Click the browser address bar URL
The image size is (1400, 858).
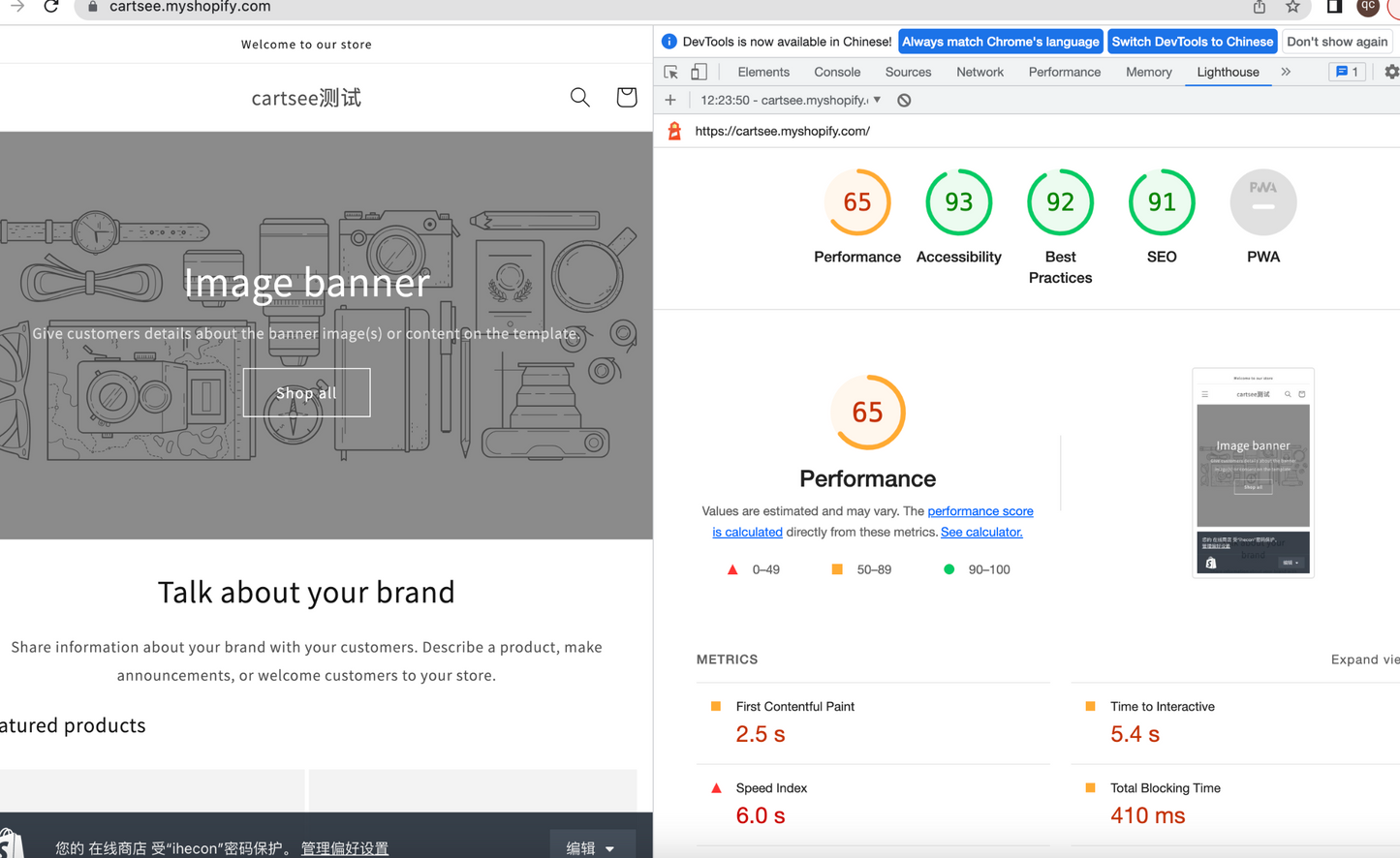[x=190, y=7]
